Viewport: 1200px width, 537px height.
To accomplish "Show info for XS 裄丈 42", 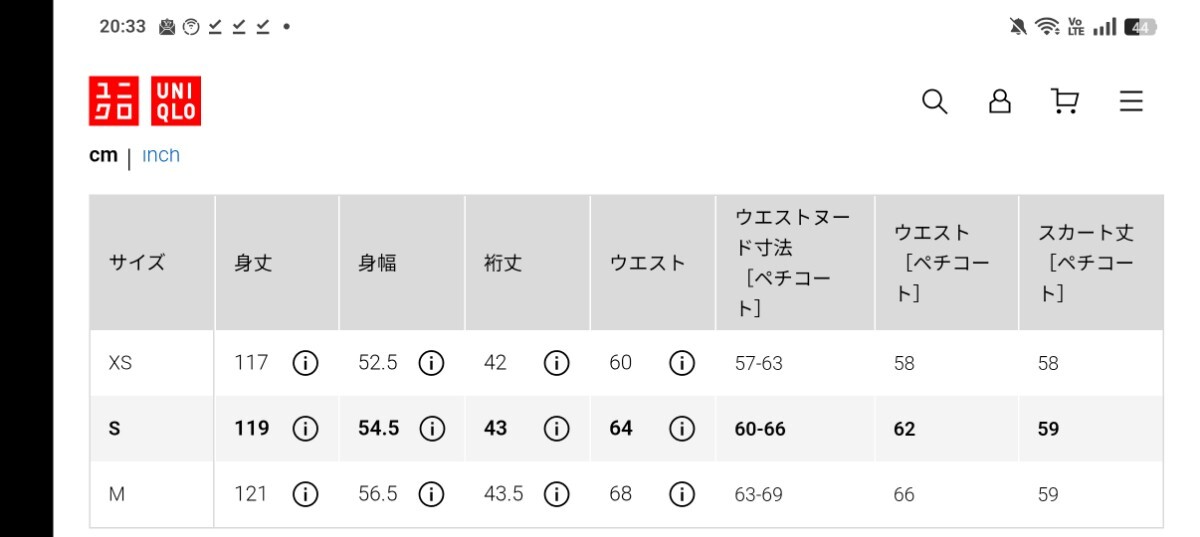I will point(557,363).
